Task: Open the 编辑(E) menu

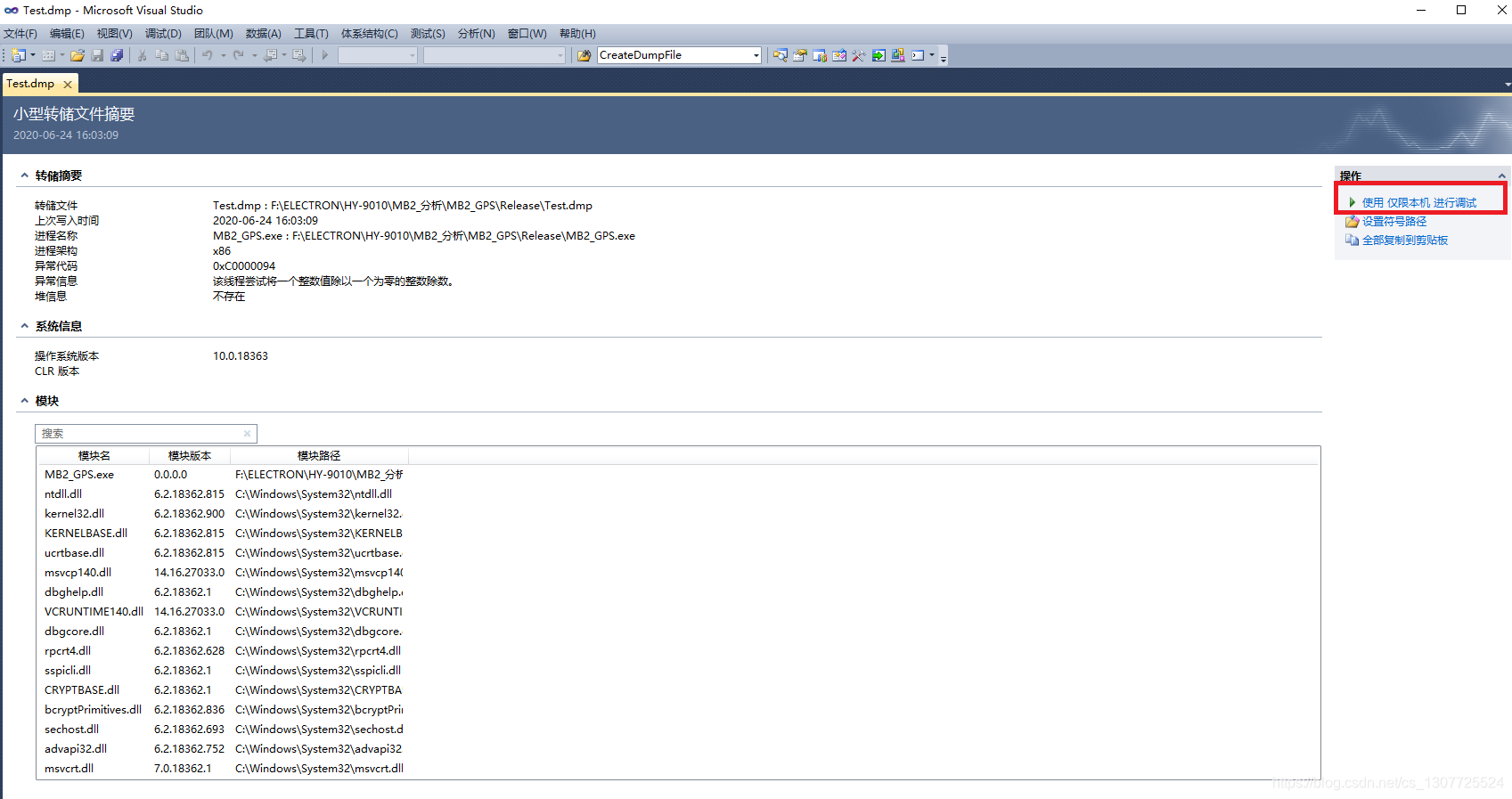Action: click(67, 34)
